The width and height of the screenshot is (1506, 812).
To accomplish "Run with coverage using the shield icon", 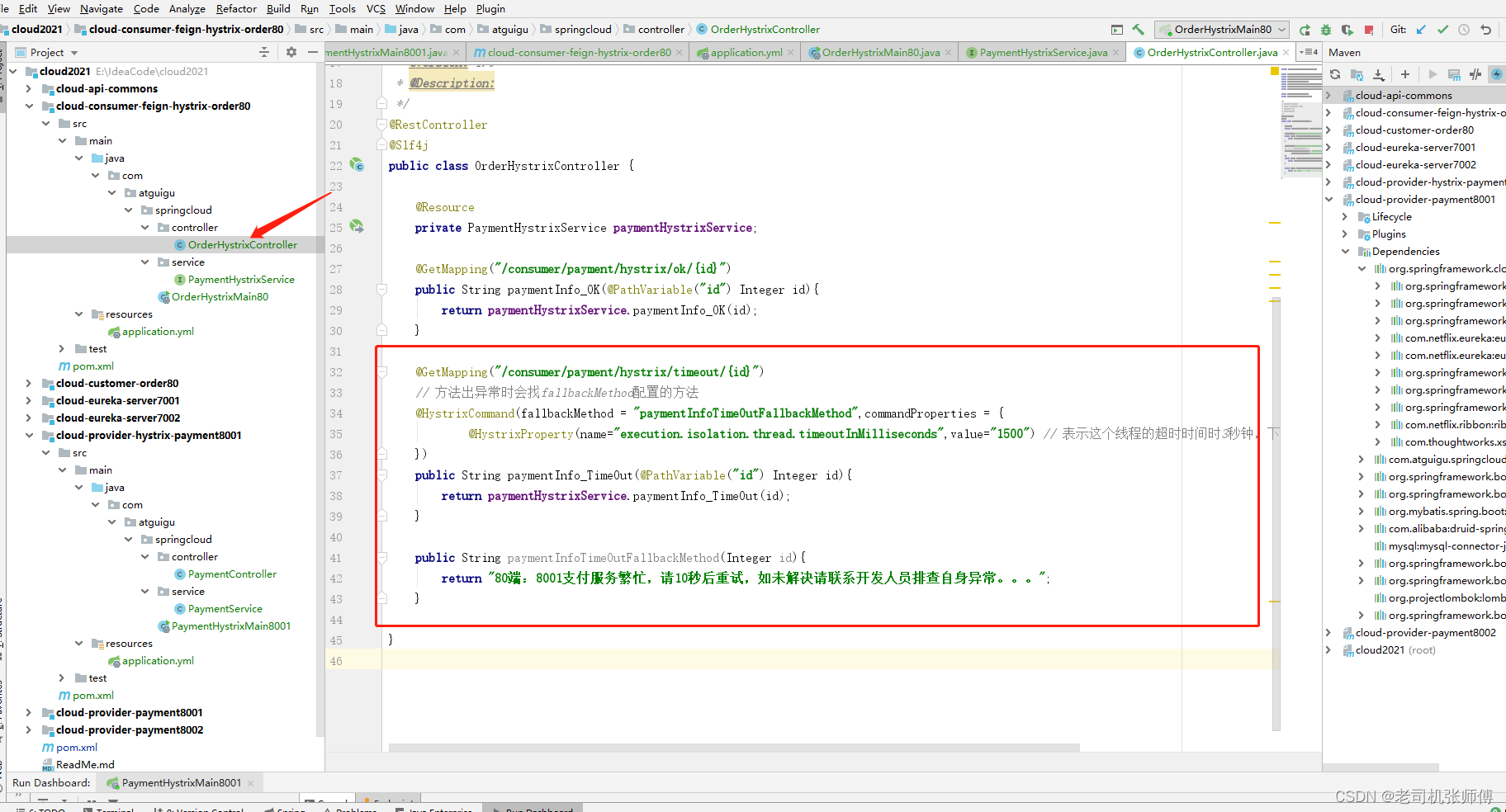I will pyautogui.click(x=1347, y=30).
